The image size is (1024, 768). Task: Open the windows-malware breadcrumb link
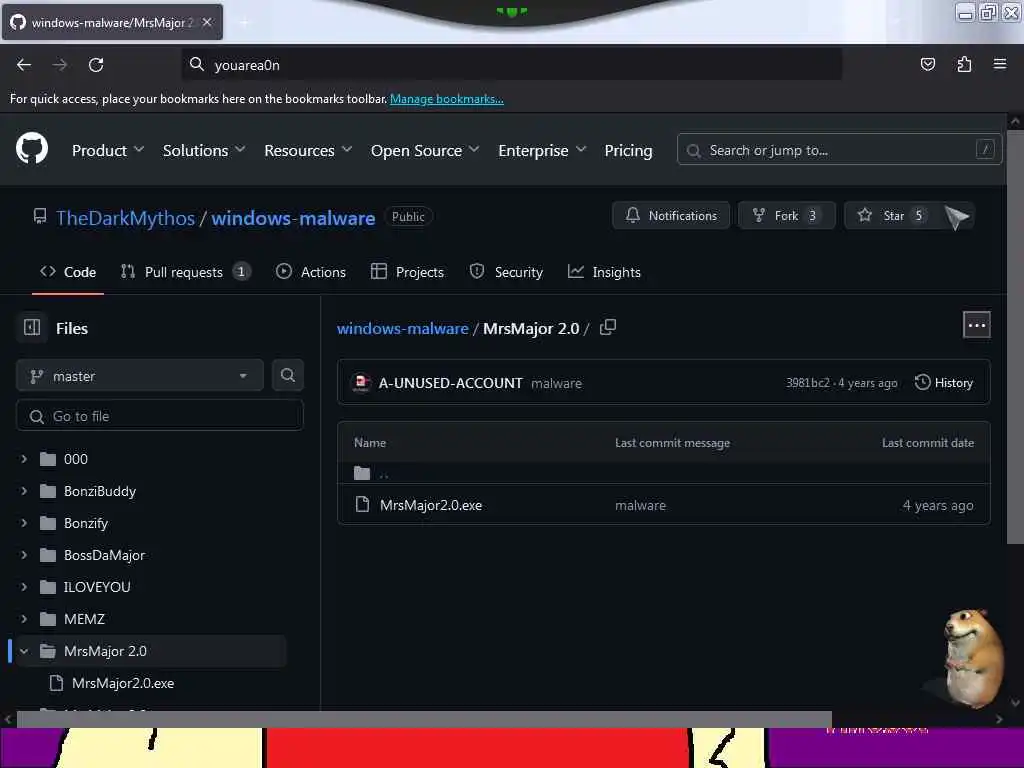(x=402, y=328)
